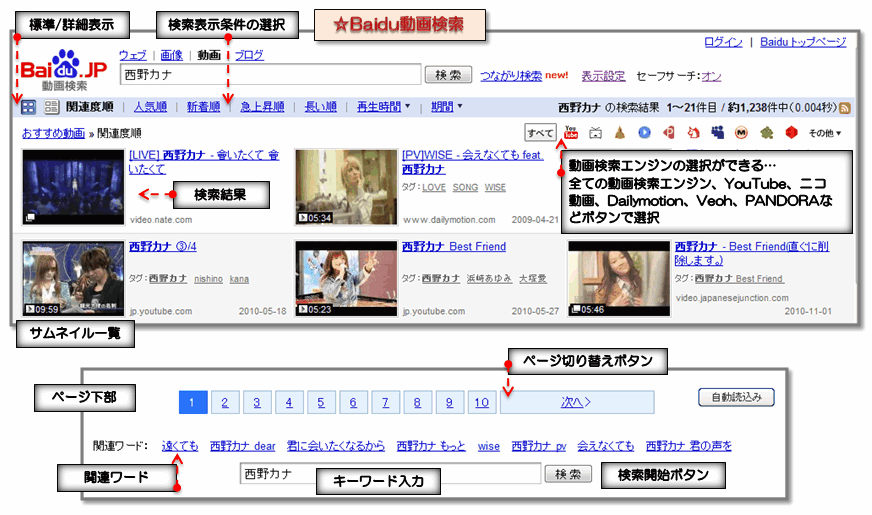This screenshot has width=872, height=515.
Task: Filter results by red Pandora P icon
Action: click(669, 132)
